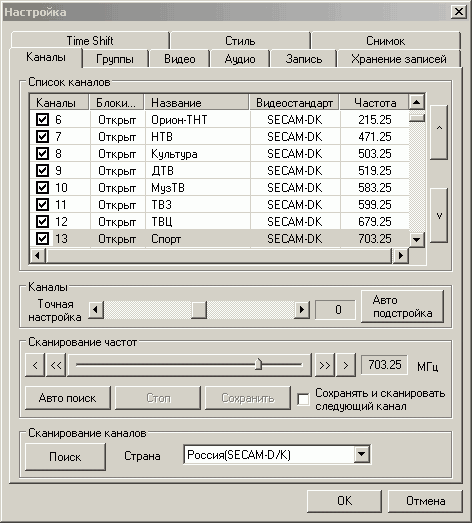This screenshot has width=472, height=523.
Task: Select the Каналы tab
Action: click(46, 57)
